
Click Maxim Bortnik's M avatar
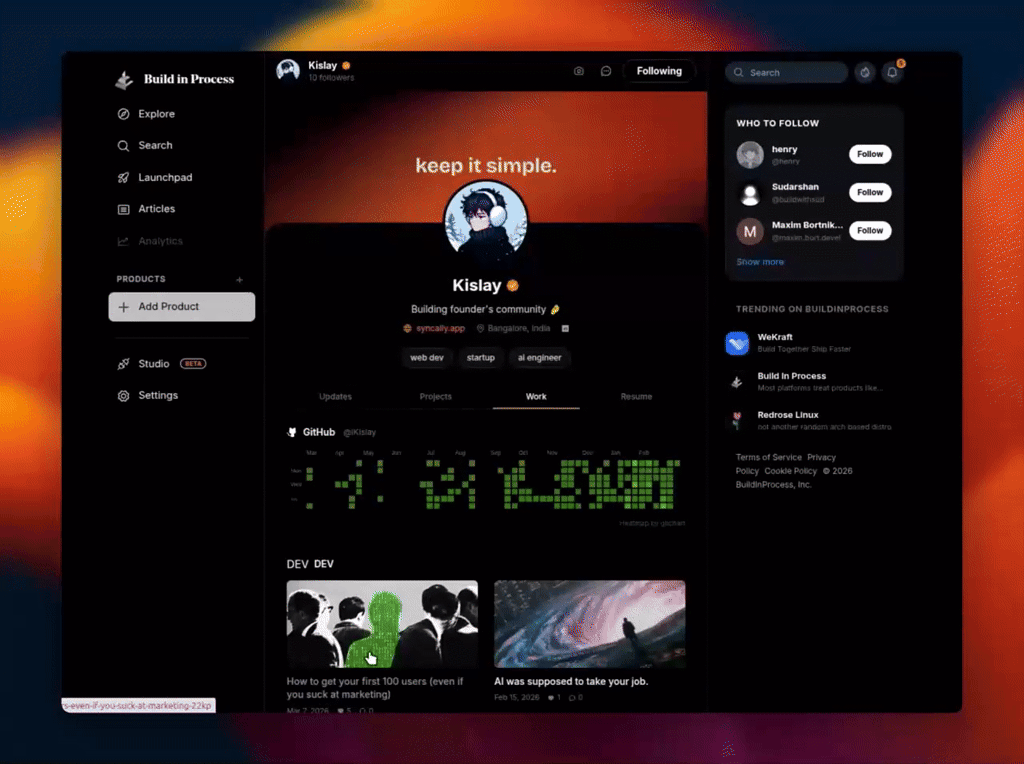750,231
